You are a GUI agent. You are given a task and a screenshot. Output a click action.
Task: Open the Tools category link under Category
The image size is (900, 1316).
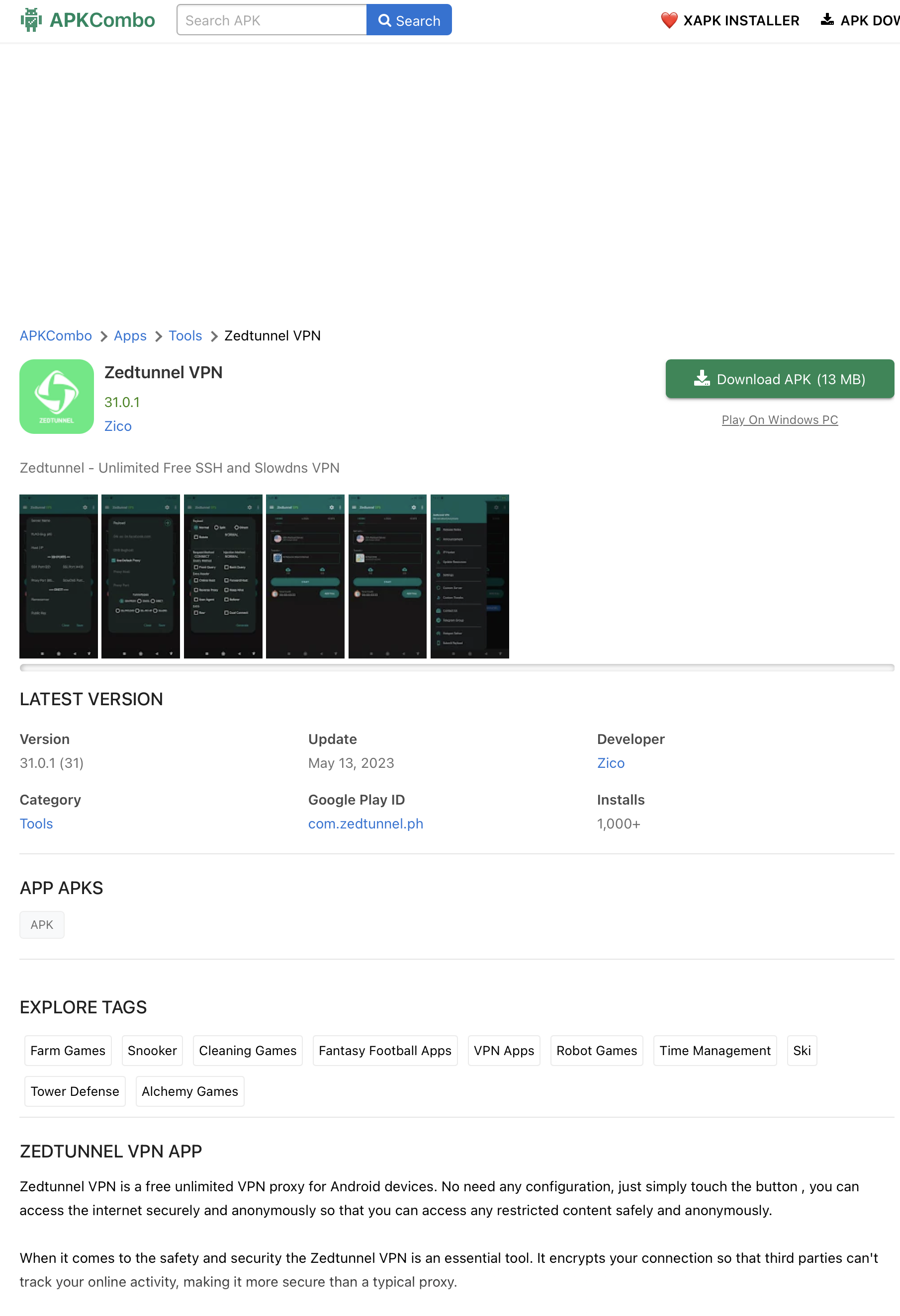[x=36, y=823]
